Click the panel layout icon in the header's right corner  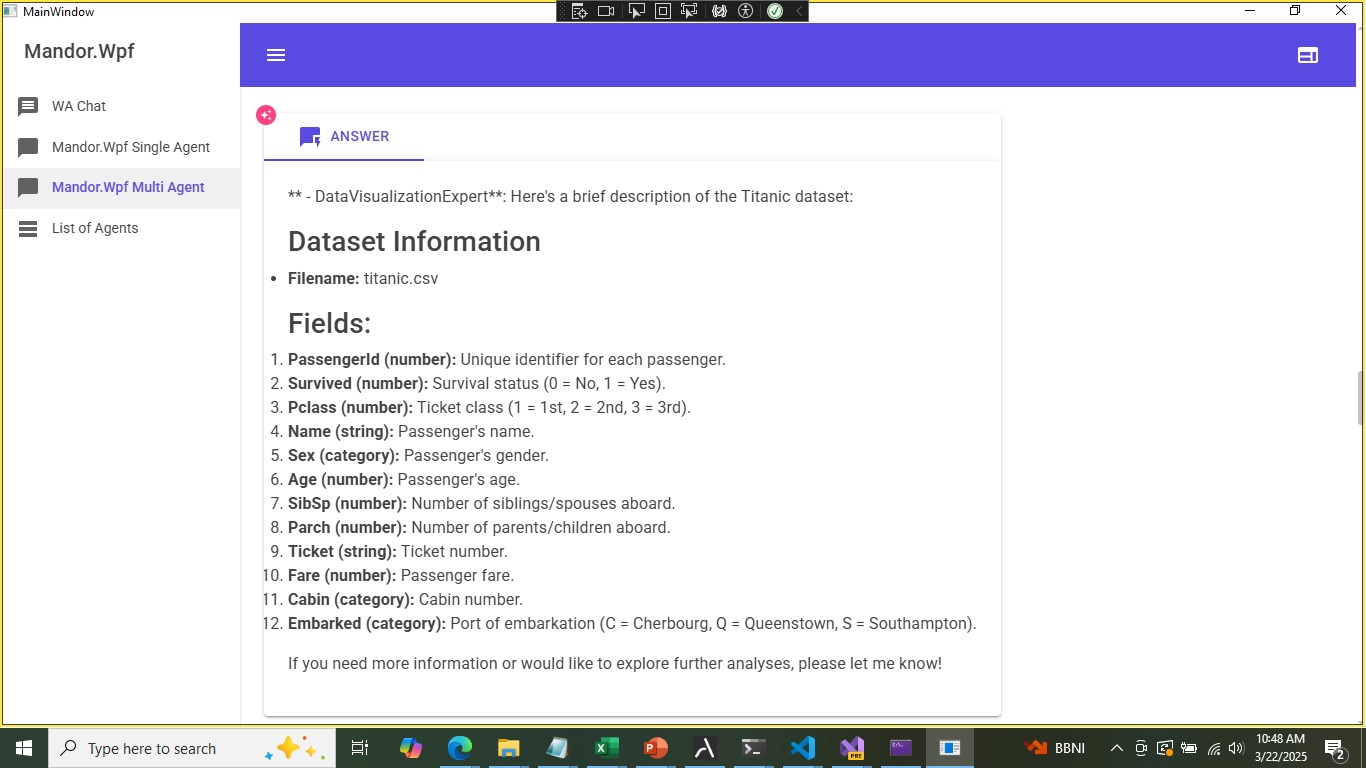tap(1307, 55)
